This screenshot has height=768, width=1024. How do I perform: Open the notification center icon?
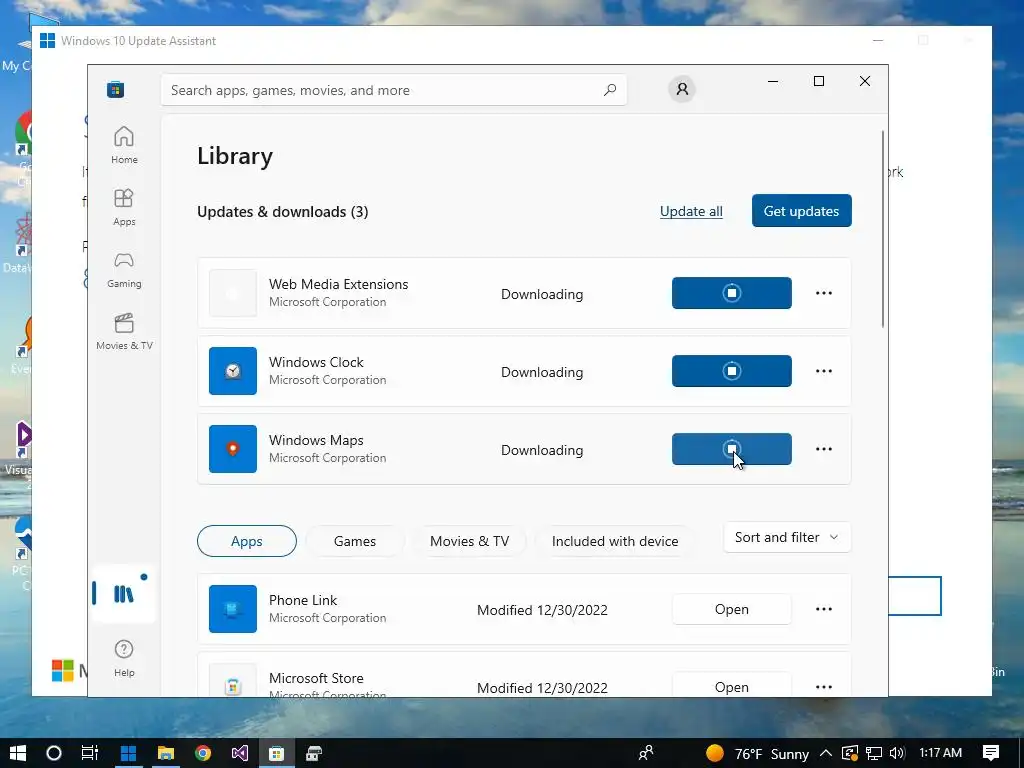(991, 753)
